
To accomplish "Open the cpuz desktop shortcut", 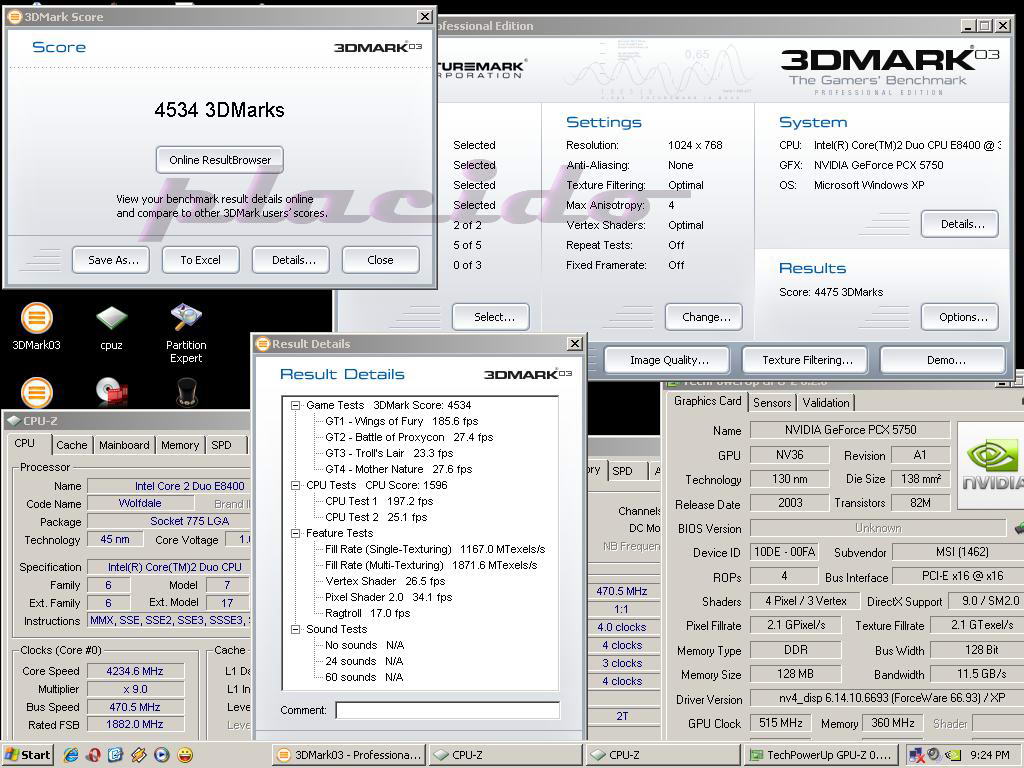I will (111, 326).
